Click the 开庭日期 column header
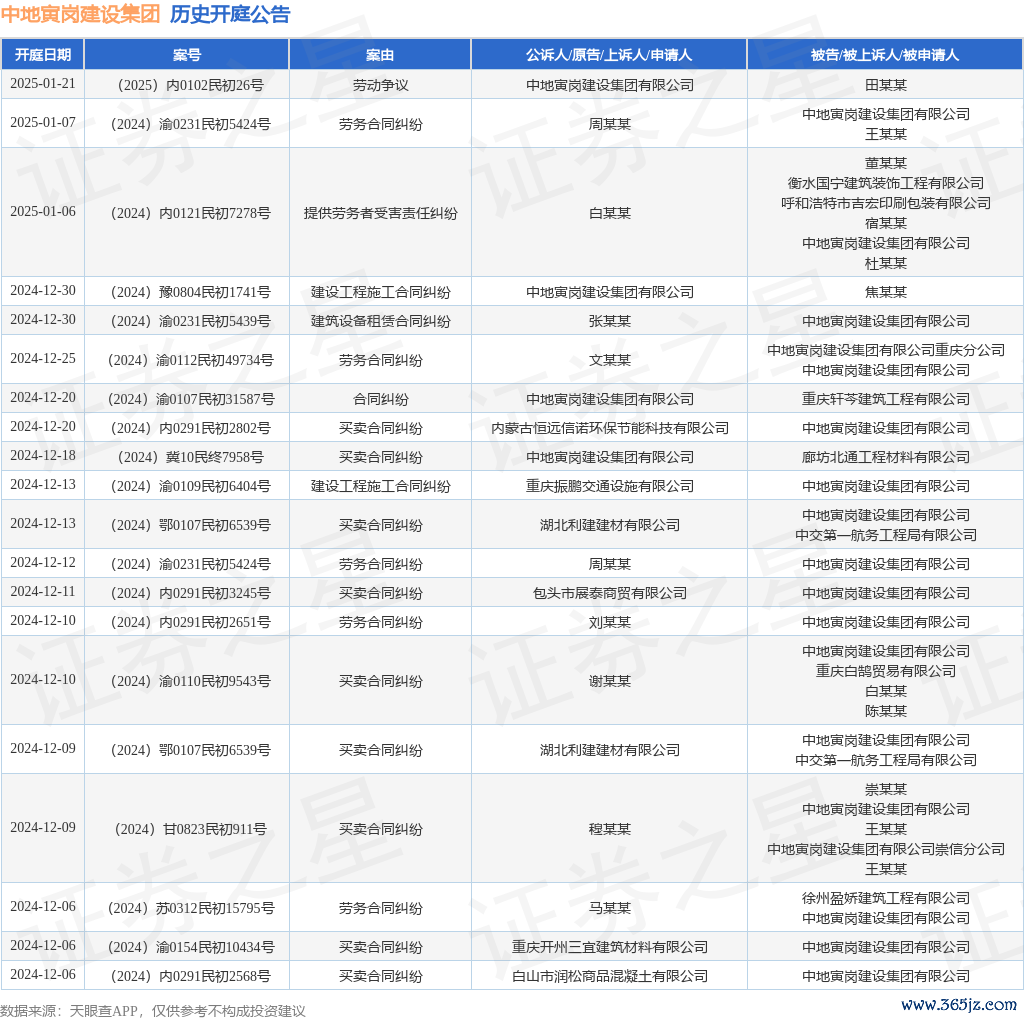1024x1020 pixels. (42, 55)
